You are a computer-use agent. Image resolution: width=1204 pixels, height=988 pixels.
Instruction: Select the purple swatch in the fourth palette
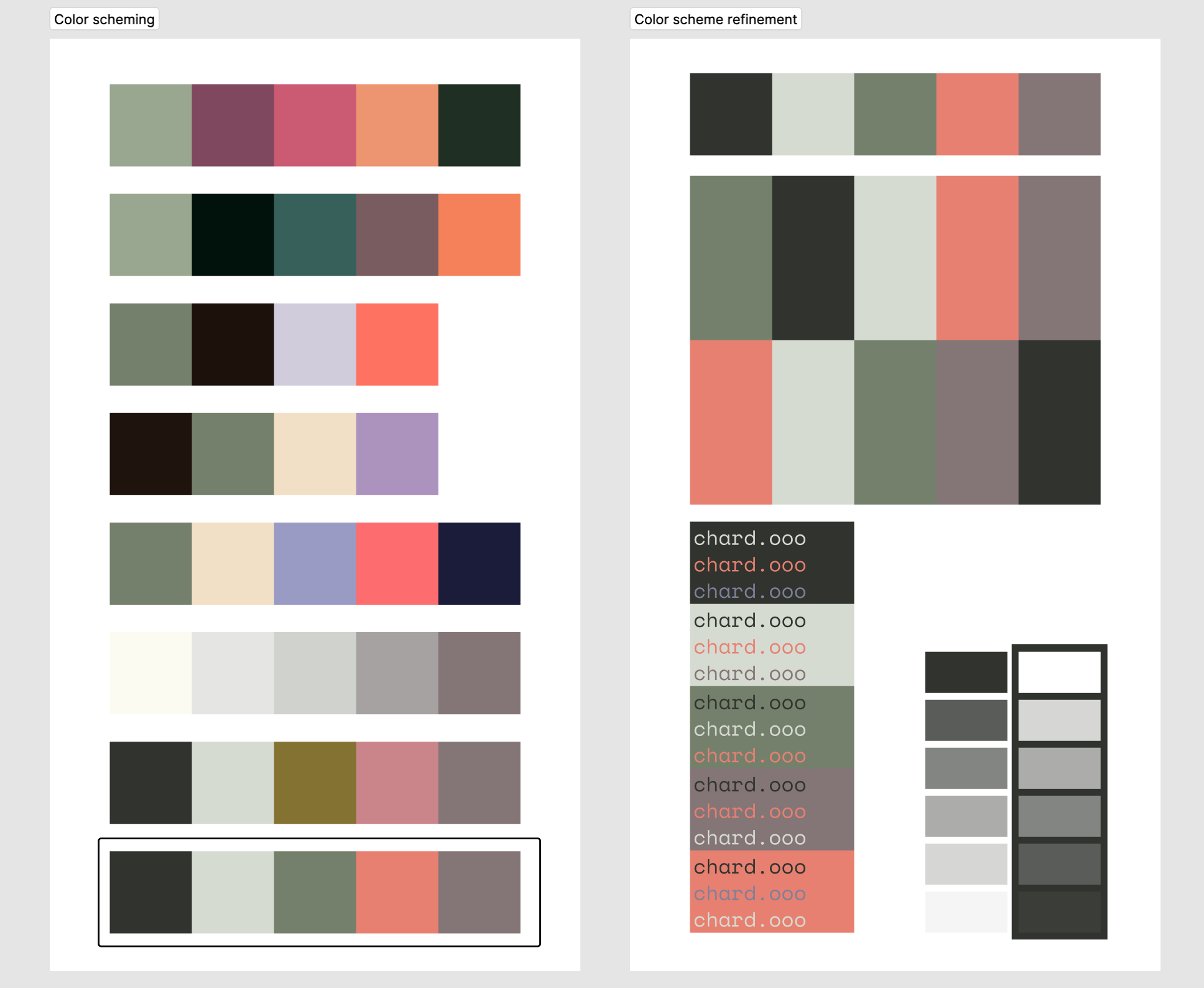397,453
